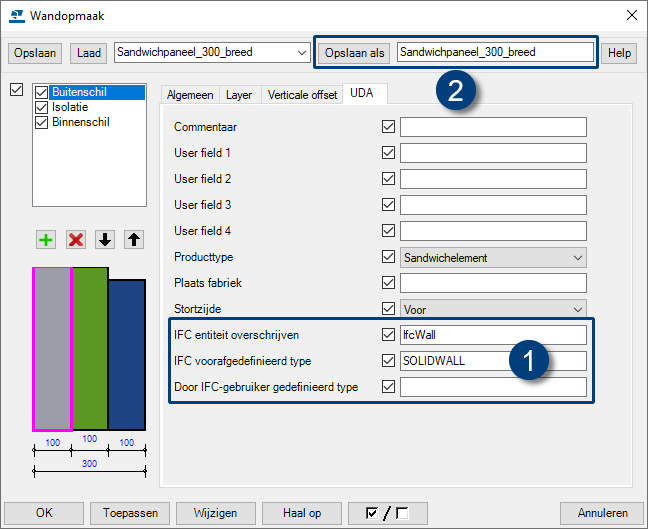Viewport: 648px width, 529px height.
Task: Select Binnenschil in the layer list
Action: pyautogui.click(x=80, y=123)
